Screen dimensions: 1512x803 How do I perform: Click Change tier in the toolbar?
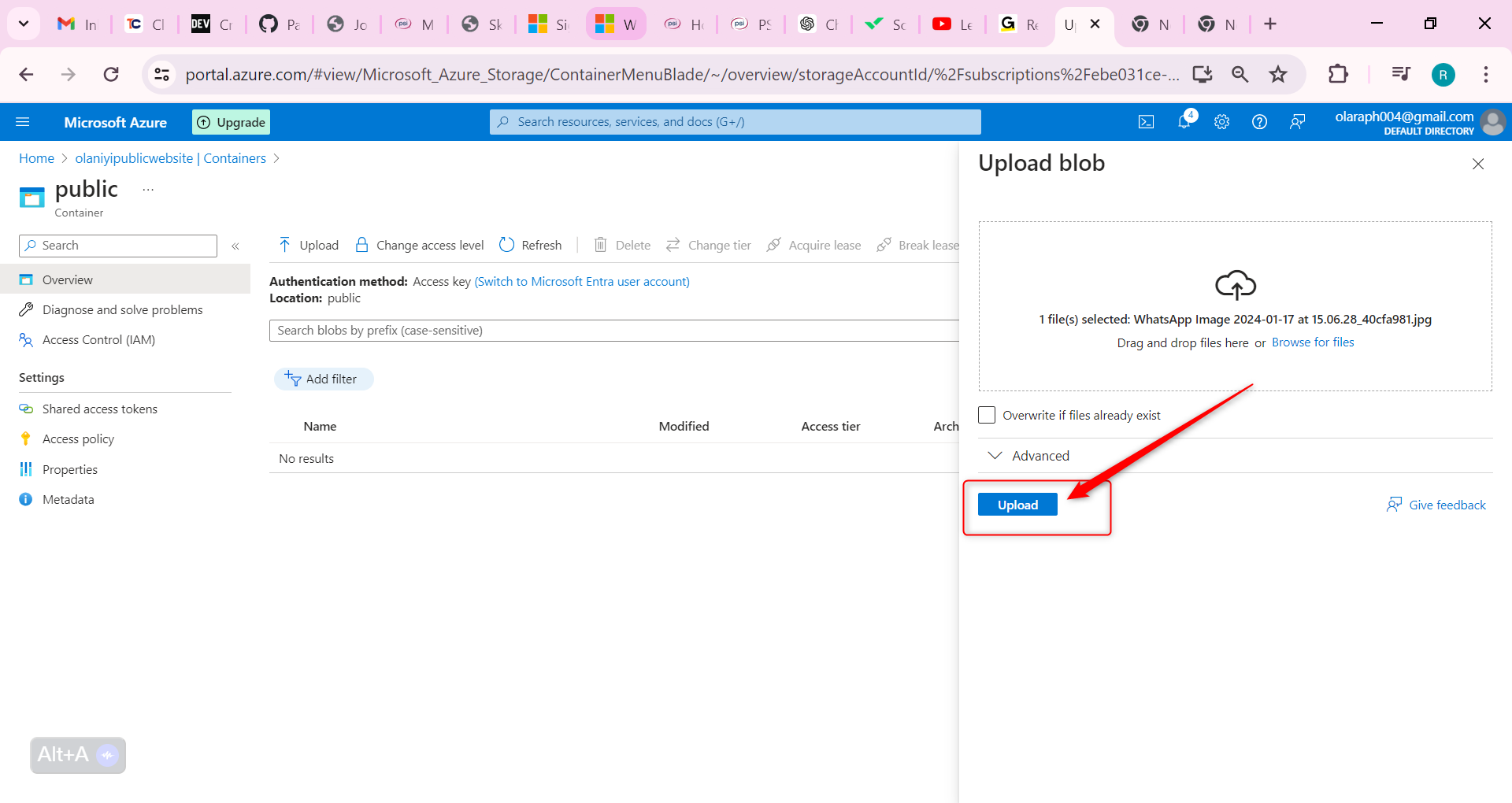point(709,245)
